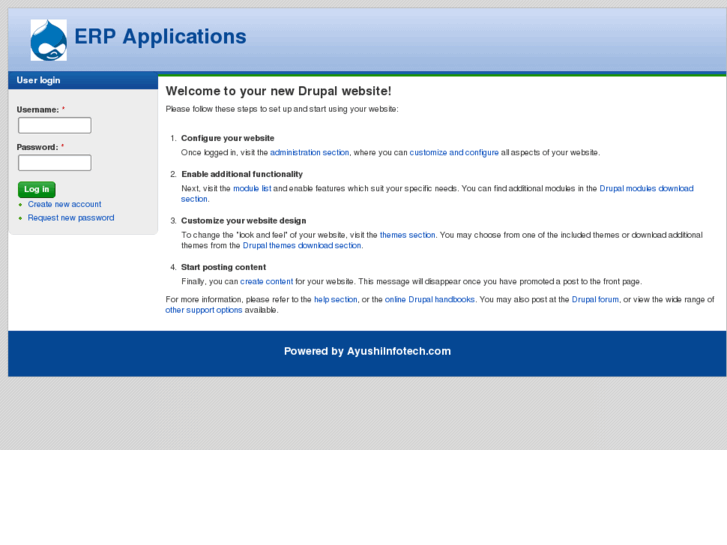Open the help section link
727x545 pixels.
tap(336, 300)
